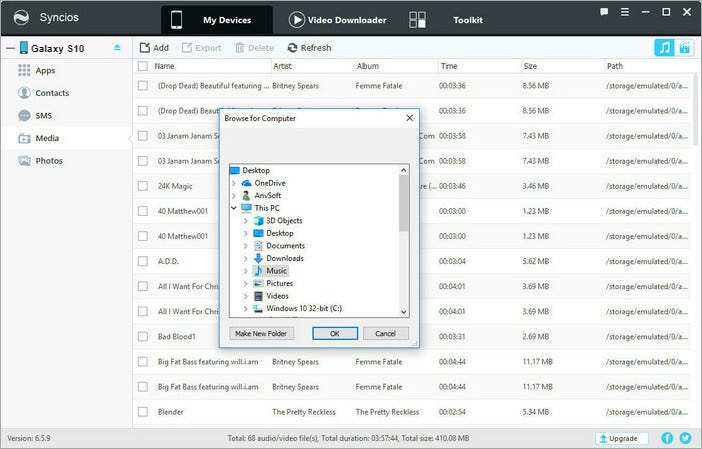This screenshot has height=449, width=702.
Task: Expand the Music node arrow
Action: (x=245, y=271)
